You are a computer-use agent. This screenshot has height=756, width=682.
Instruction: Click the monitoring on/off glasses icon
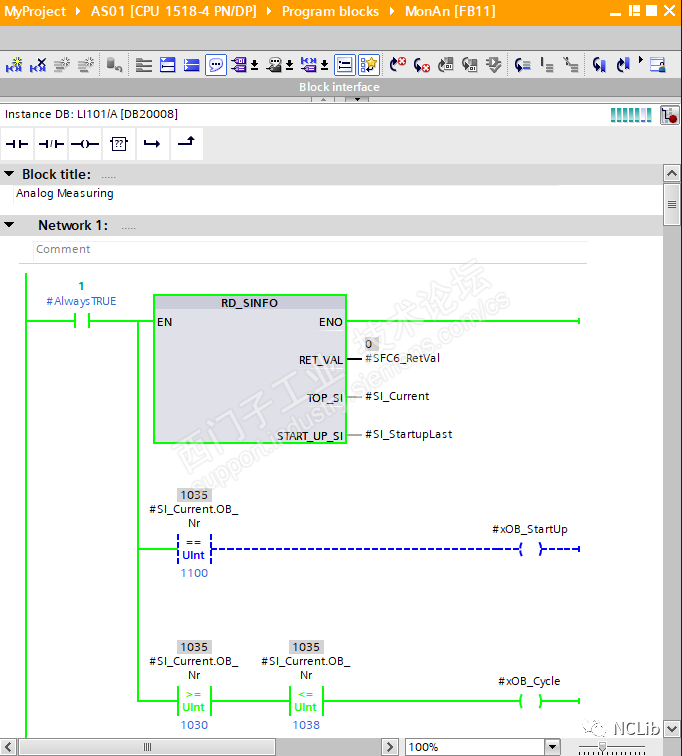[657, 65]
